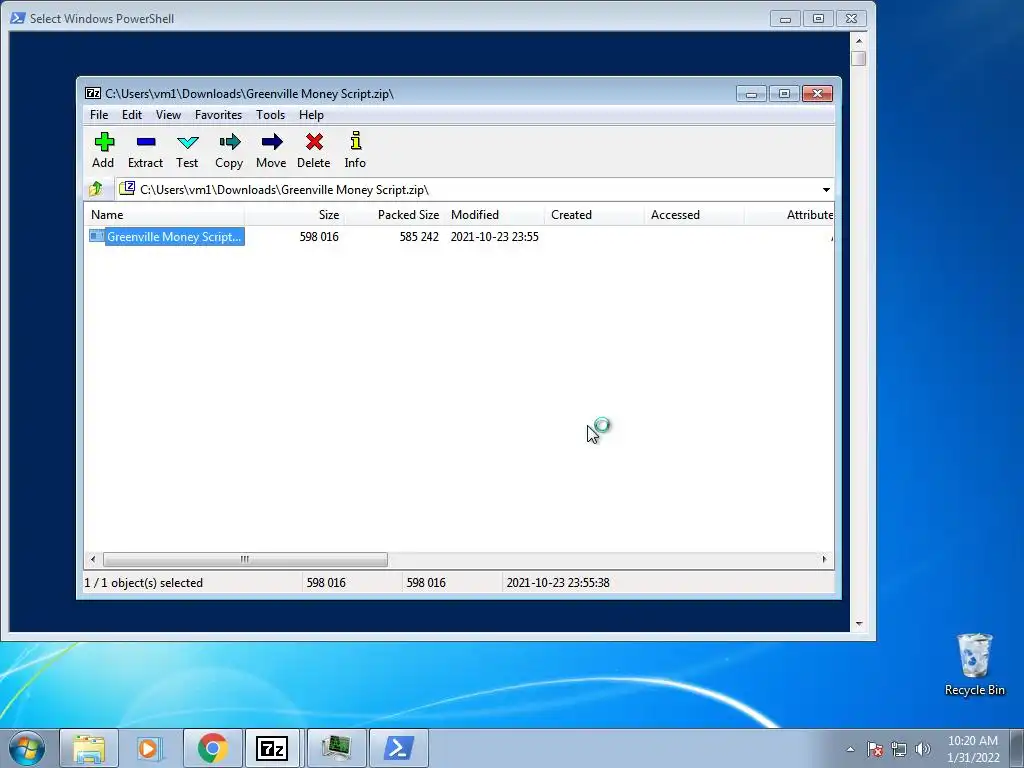Open File Explorer from the taskbar
1024x768 pixels.
(89, 748)
